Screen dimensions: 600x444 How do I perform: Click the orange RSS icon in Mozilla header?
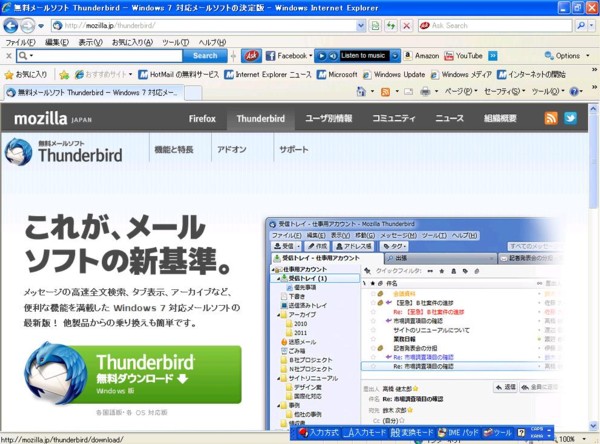551,118
